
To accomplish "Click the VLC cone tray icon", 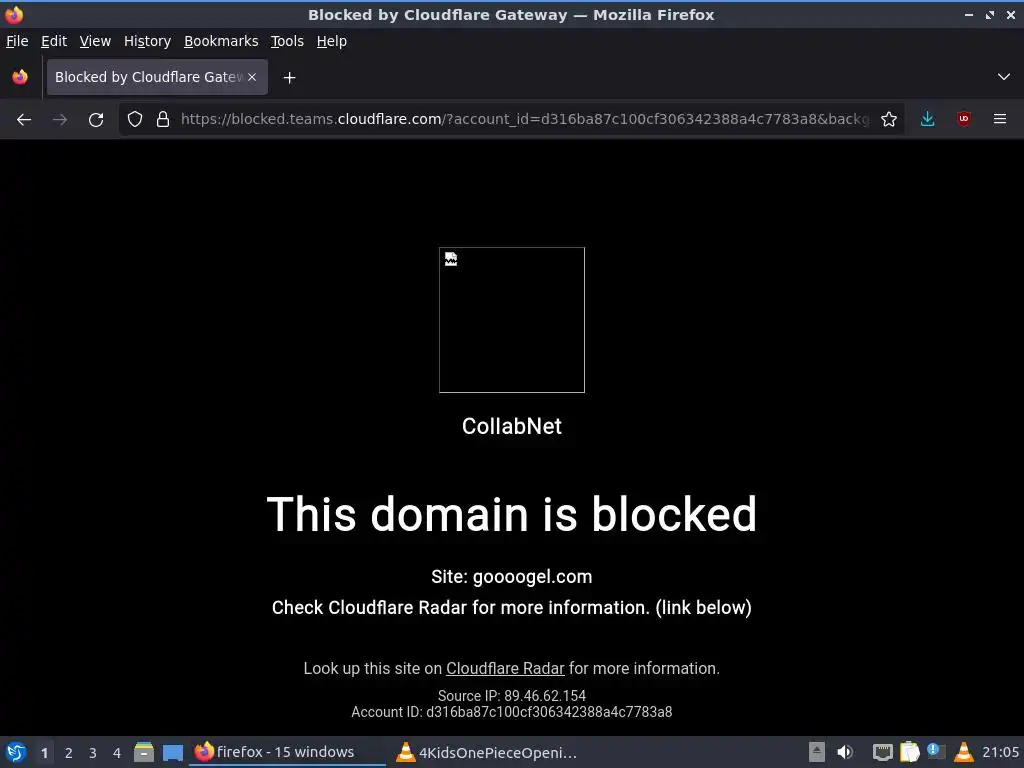I will click(963, 752).
